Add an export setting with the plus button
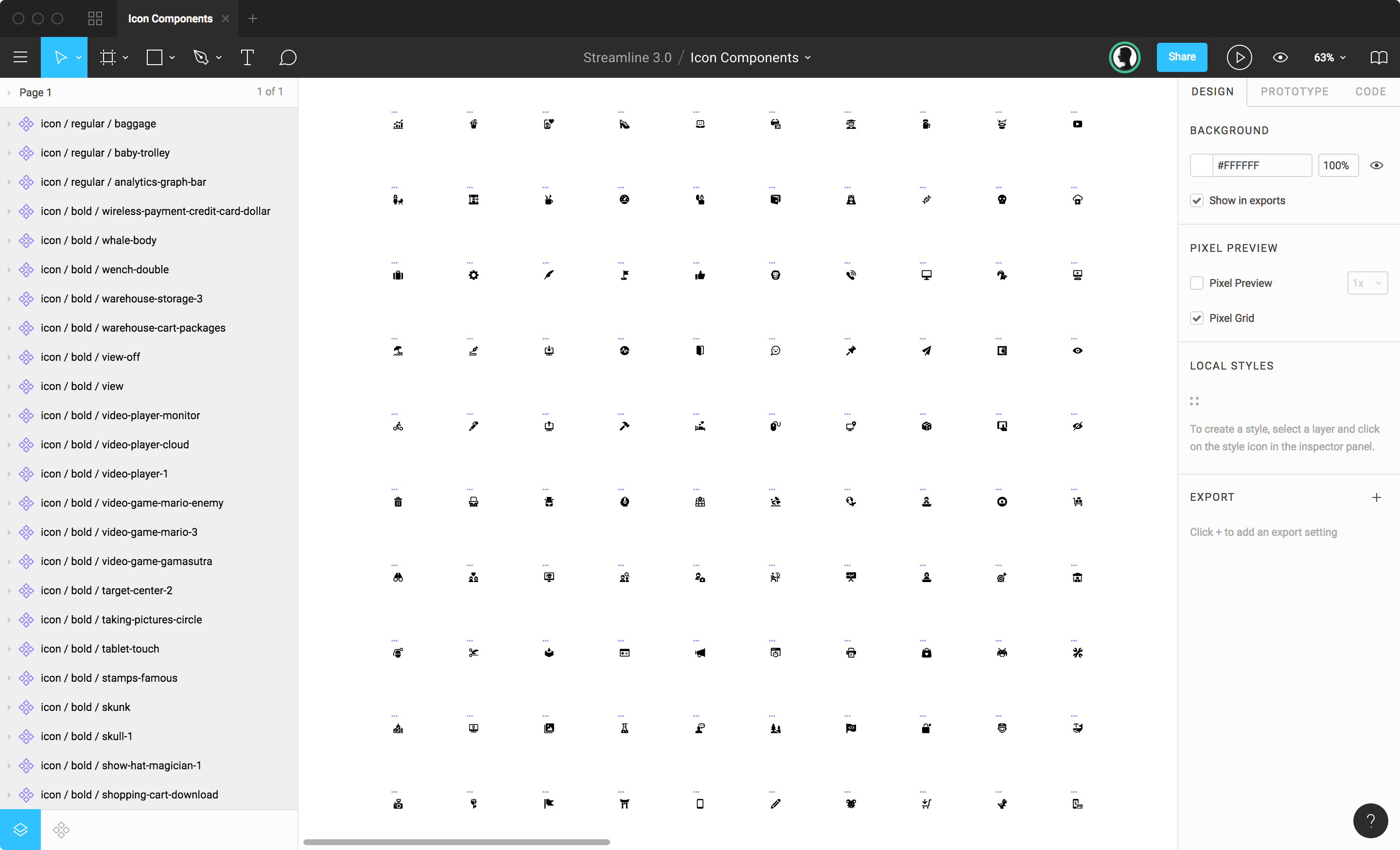The image size is (1400, 850). 1377,497
